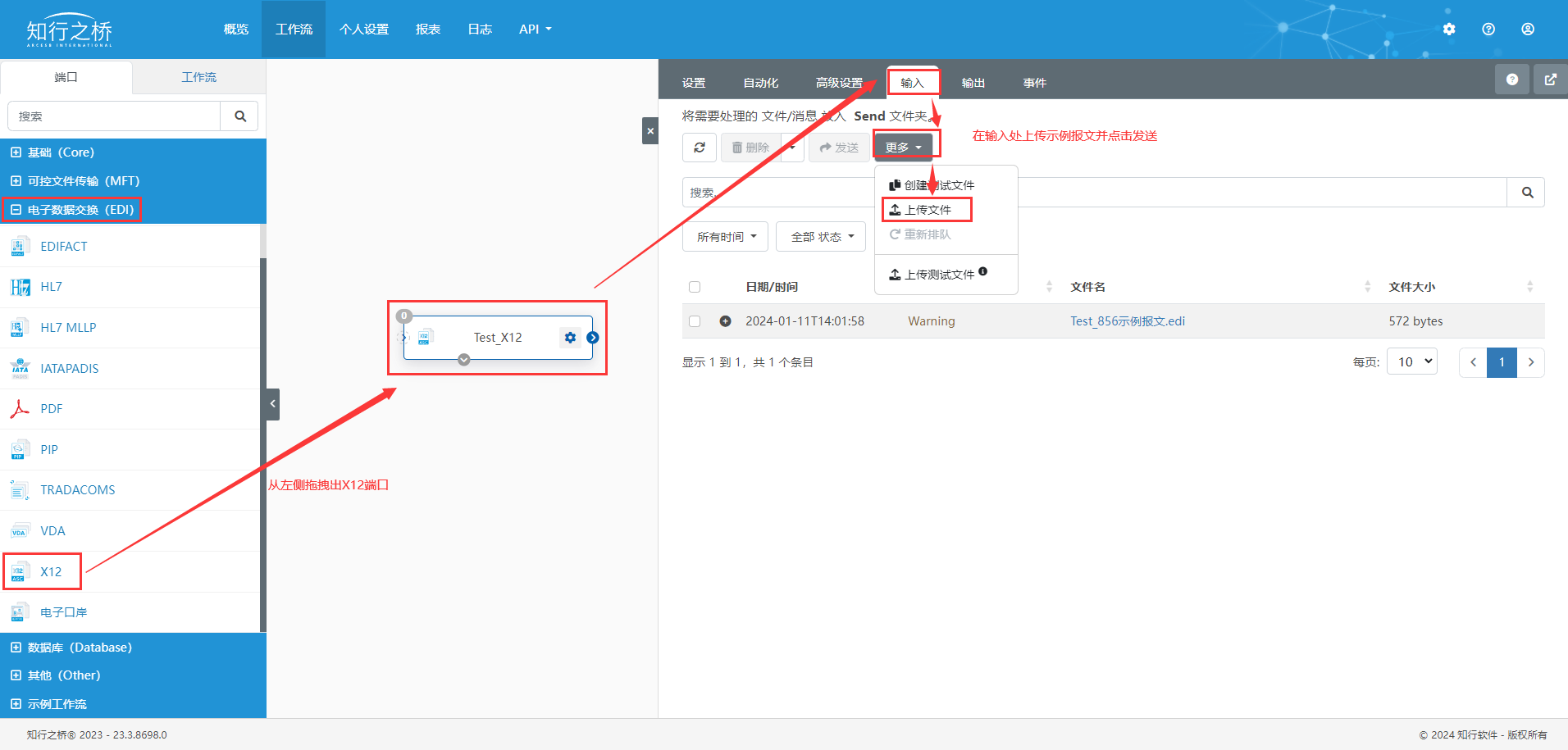Open the 全部 状态 status filter dropdown

pos(821,237)
